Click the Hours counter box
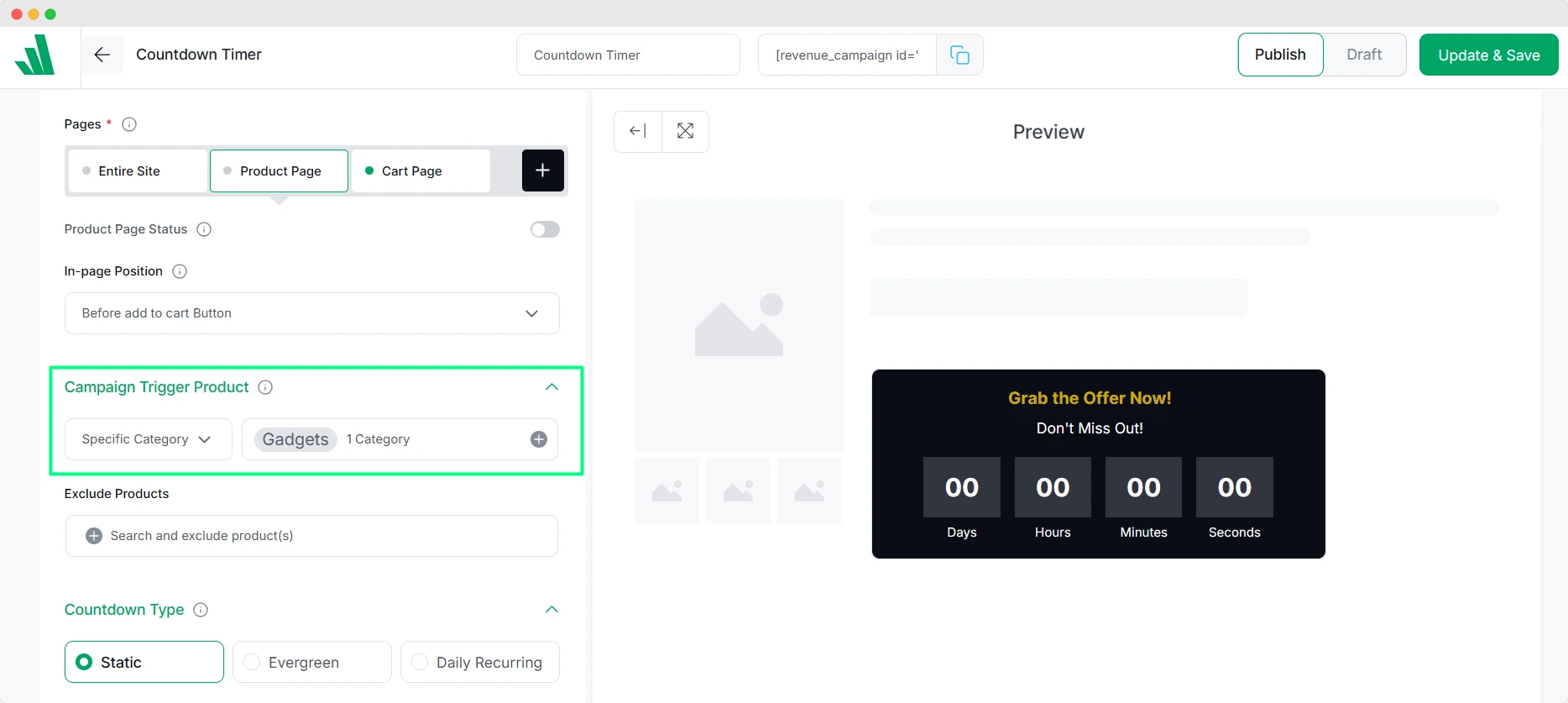This screenshot has height=703, width=1568. 1053,487
